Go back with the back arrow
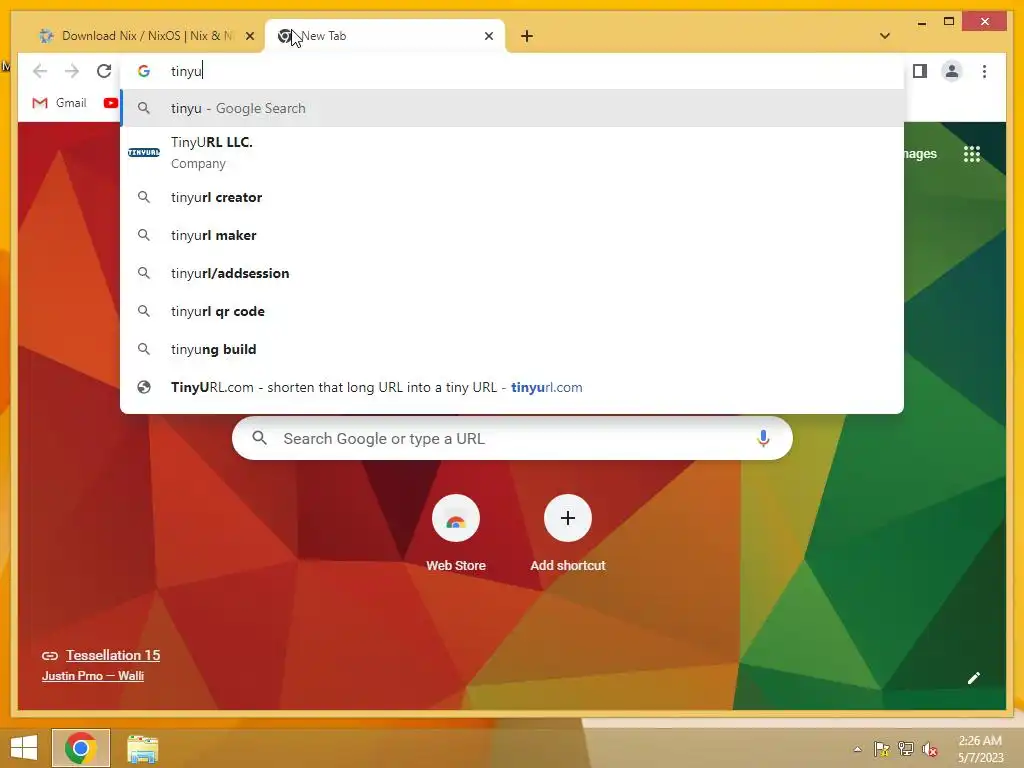This screenshot has width=1024, height=768. [40, 71]
